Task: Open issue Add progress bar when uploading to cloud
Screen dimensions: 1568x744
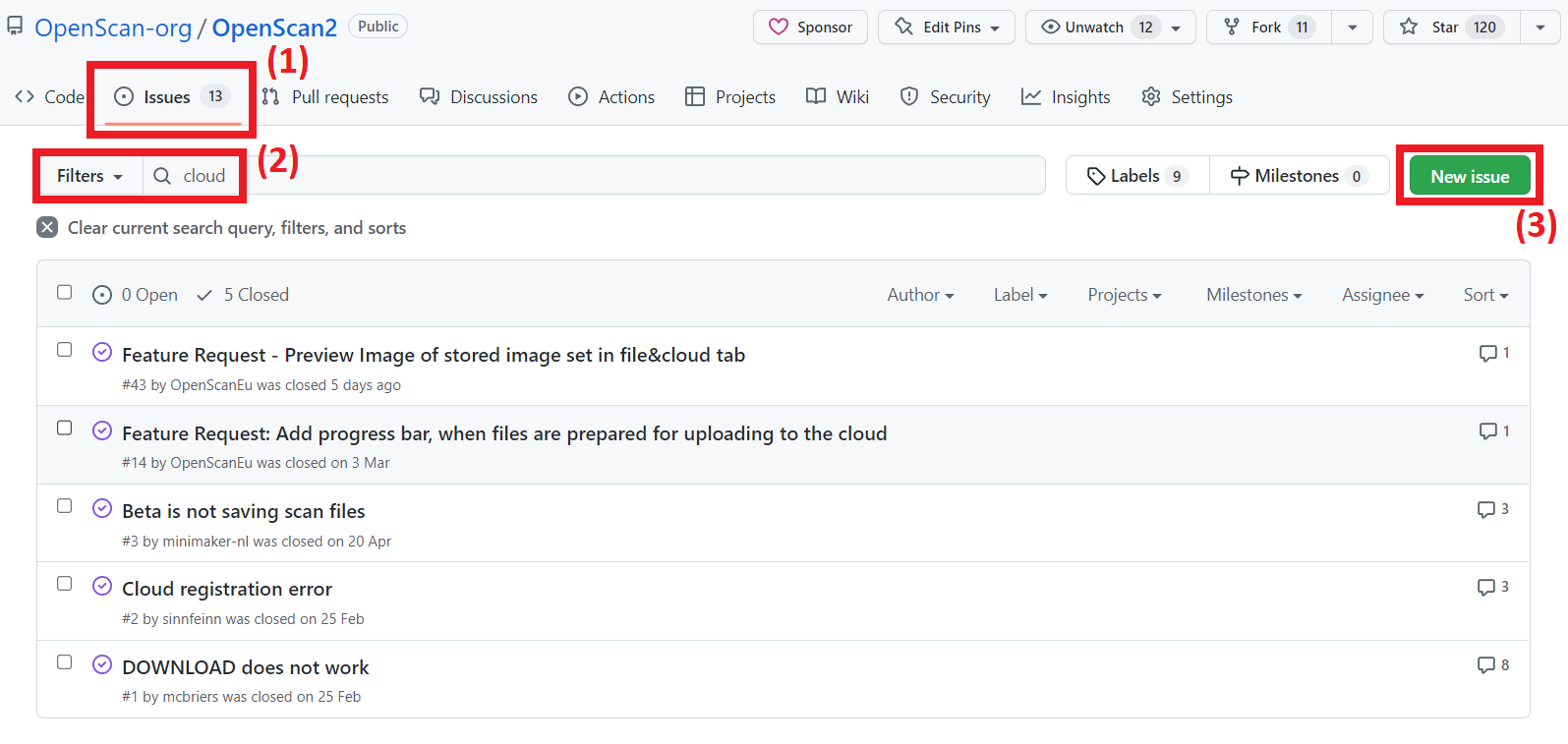Action: pos(504,433)
